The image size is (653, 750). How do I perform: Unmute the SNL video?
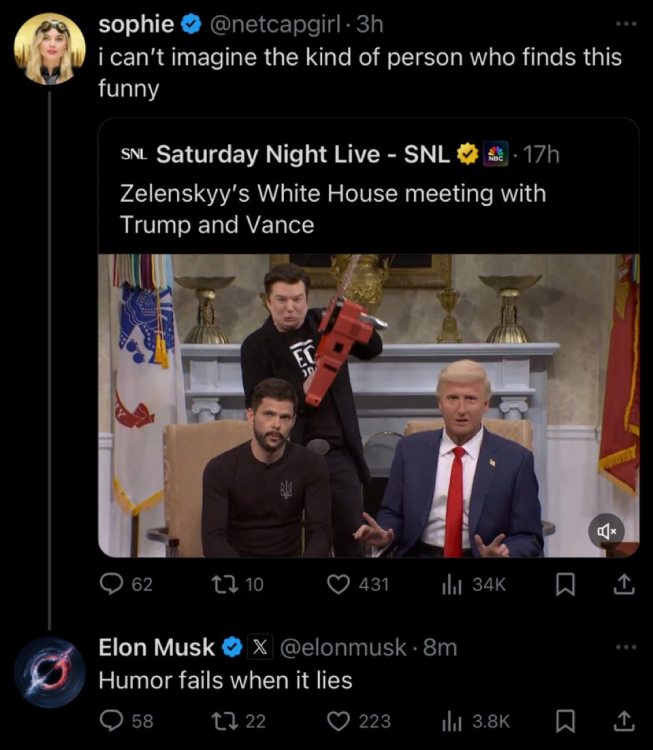608,531
